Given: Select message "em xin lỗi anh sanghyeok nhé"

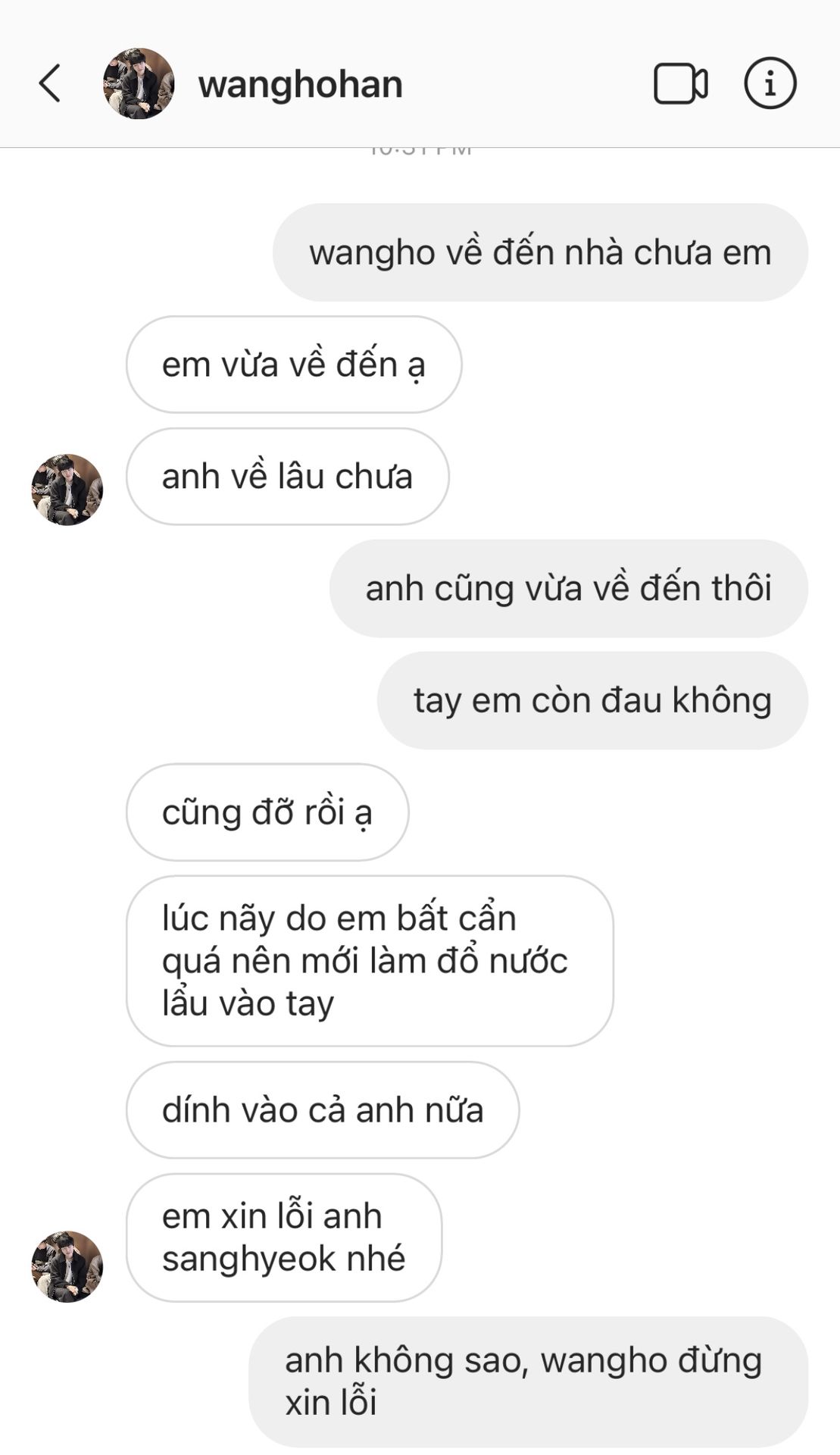Looking at the screenshot, I should [284, 1238].
